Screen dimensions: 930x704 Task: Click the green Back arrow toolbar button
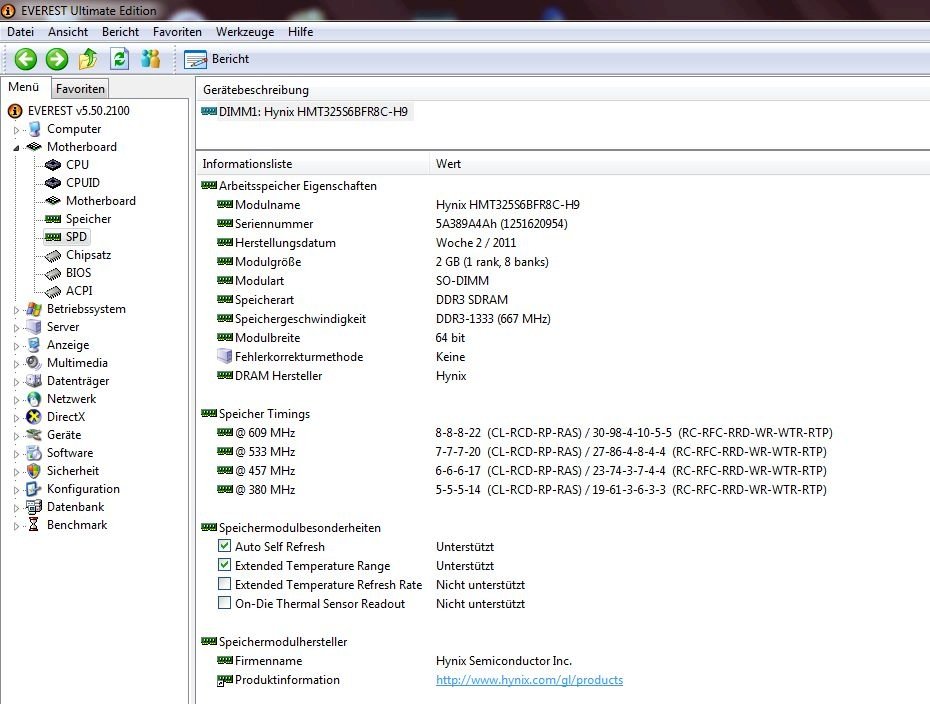point(25,59)
